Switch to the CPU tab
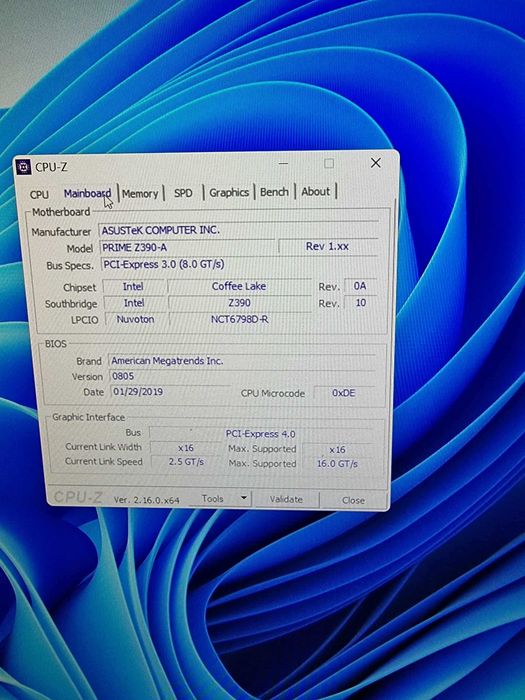 coord(39,195)
